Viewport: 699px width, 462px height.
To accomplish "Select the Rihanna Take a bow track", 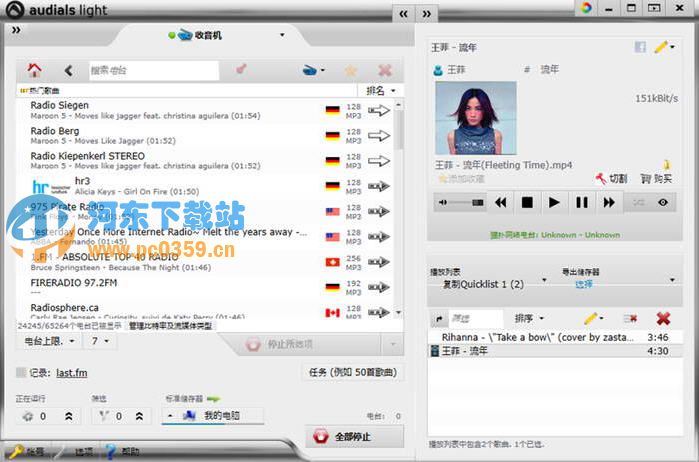I will point(555,337).
